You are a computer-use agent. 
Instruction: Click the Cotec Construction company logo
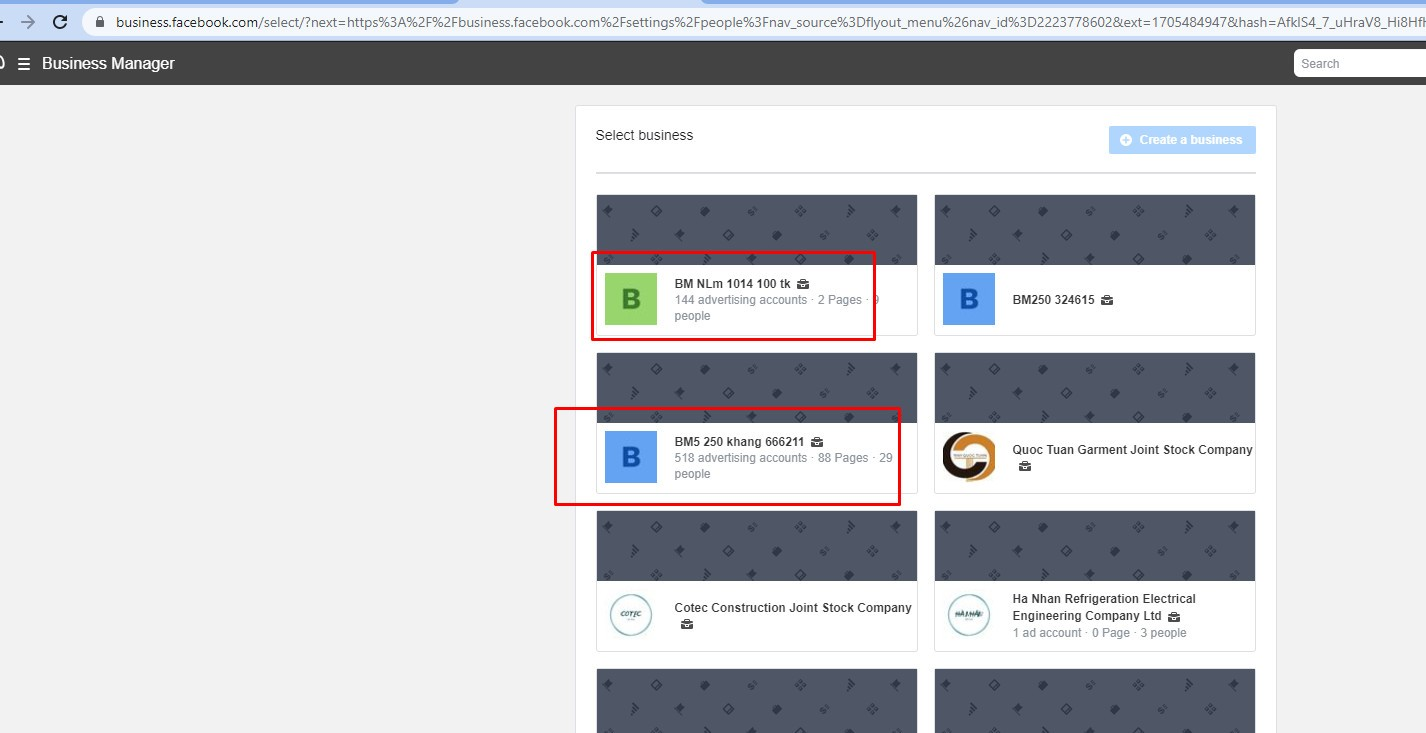(631, 615)
